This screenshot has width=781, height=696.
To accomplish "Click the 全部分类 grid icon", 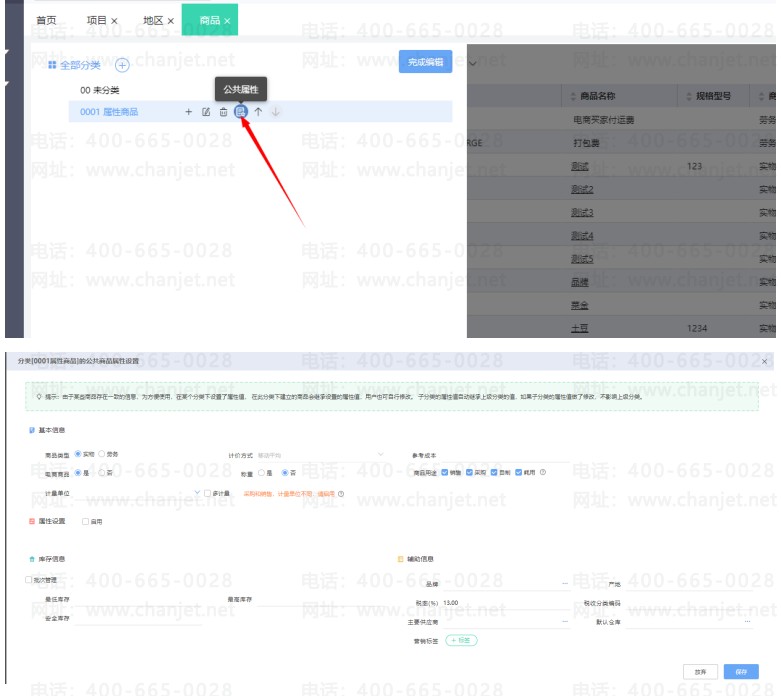I will coord(52,65).
